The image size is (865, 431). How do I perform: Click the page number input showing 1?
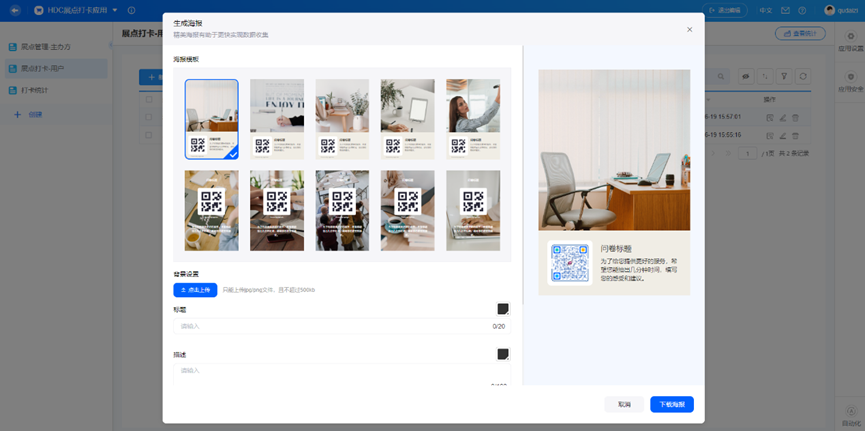click(747, 153)
